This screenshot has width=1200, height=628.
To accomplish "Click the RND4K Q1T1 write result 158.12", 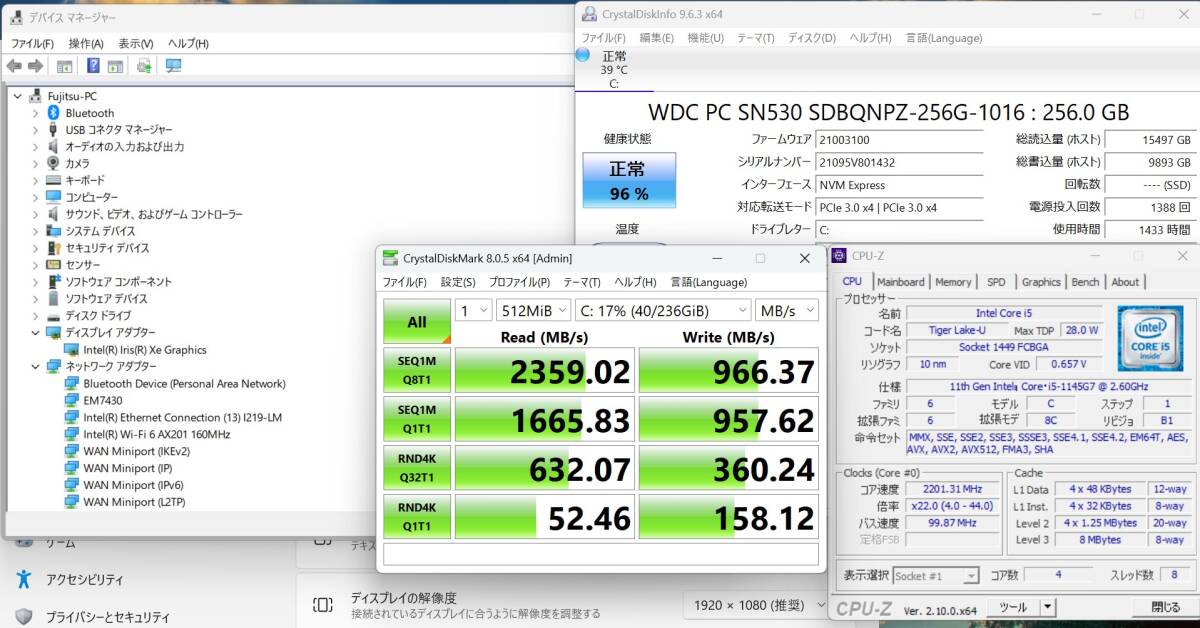I will [728, 518].
